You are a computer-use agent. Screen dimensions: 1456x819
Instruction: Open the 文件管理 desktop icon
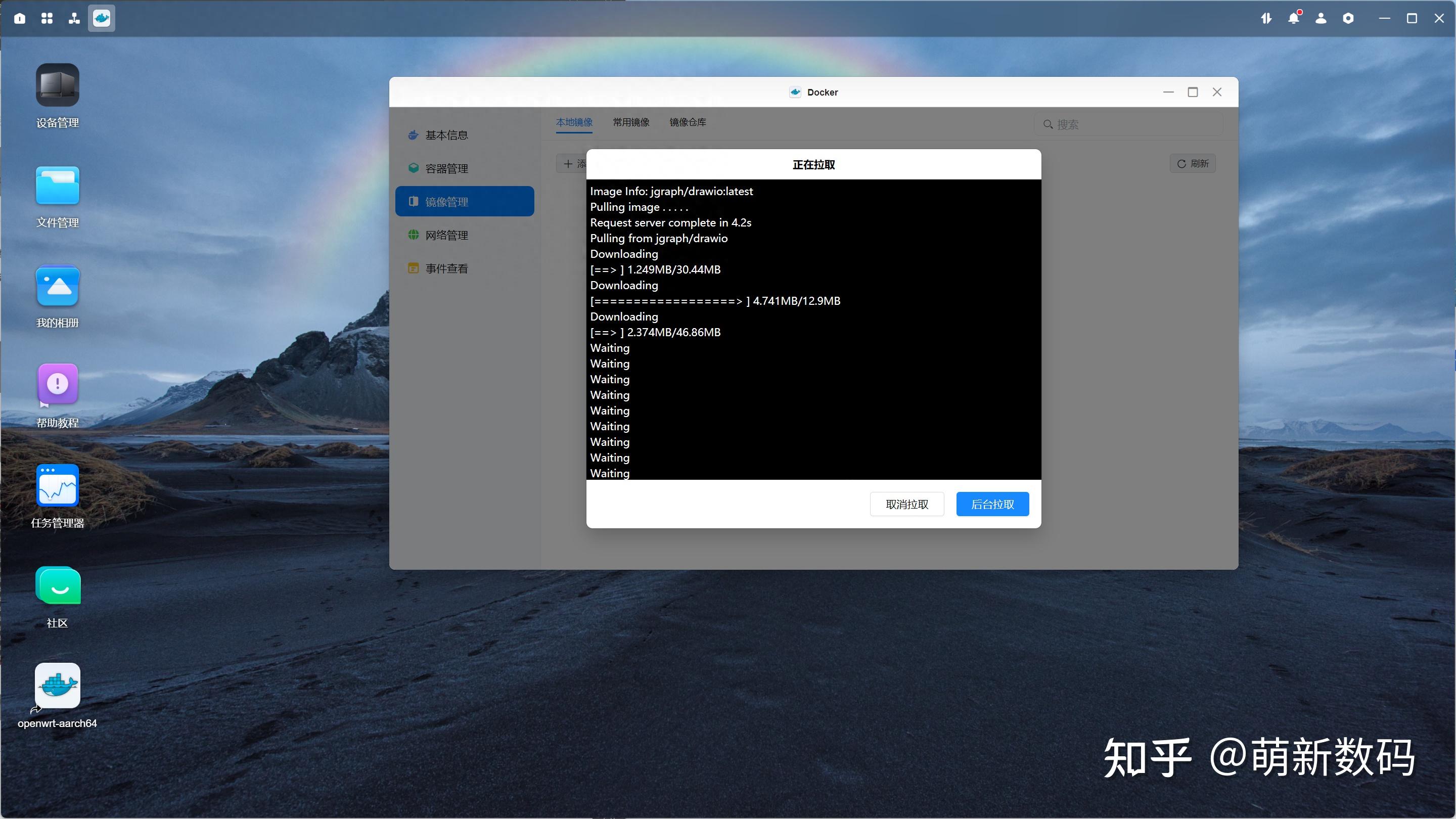(x=57, y=186)
